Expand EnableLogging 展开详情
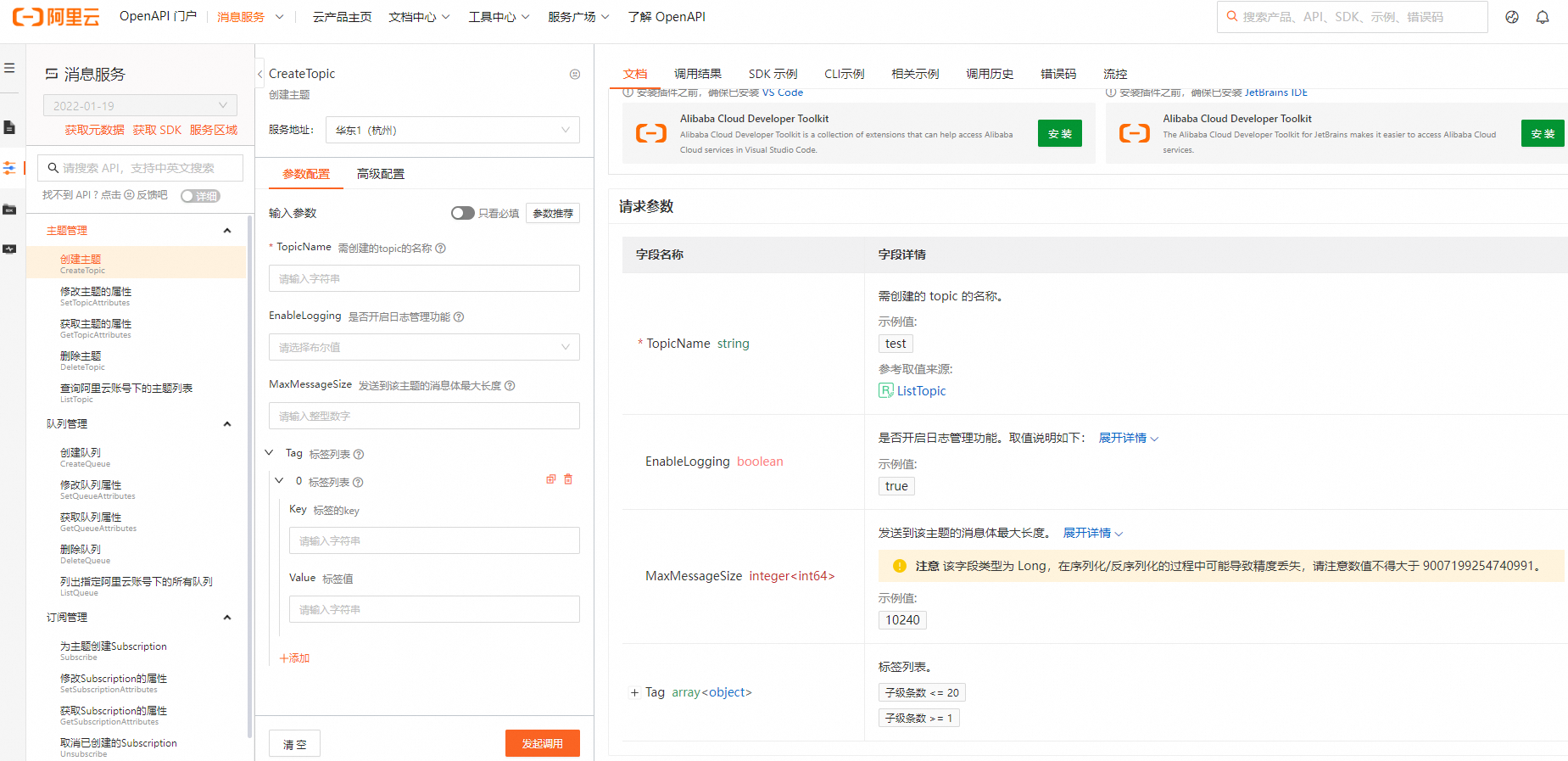Image resolution: width=1568 pixels, height=761 pixels. pyautogui.click(x=1129, y=438)
